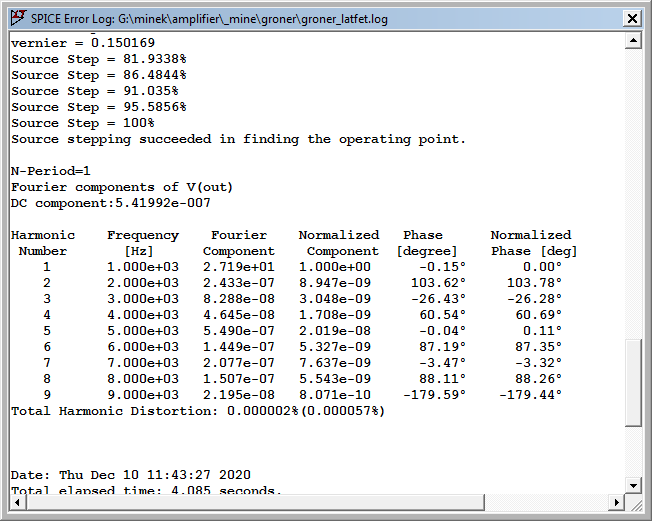
Task: Click the 'Source Step = 100%' line
Action: (83, 123)
